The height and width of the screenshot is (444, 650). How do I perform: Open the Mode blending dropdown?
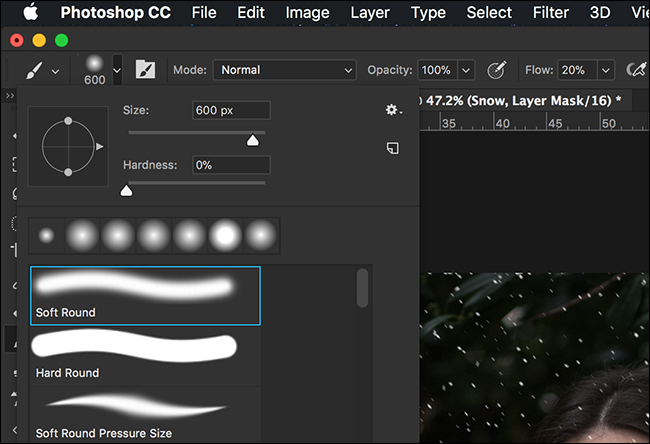[x=284, y=70]
